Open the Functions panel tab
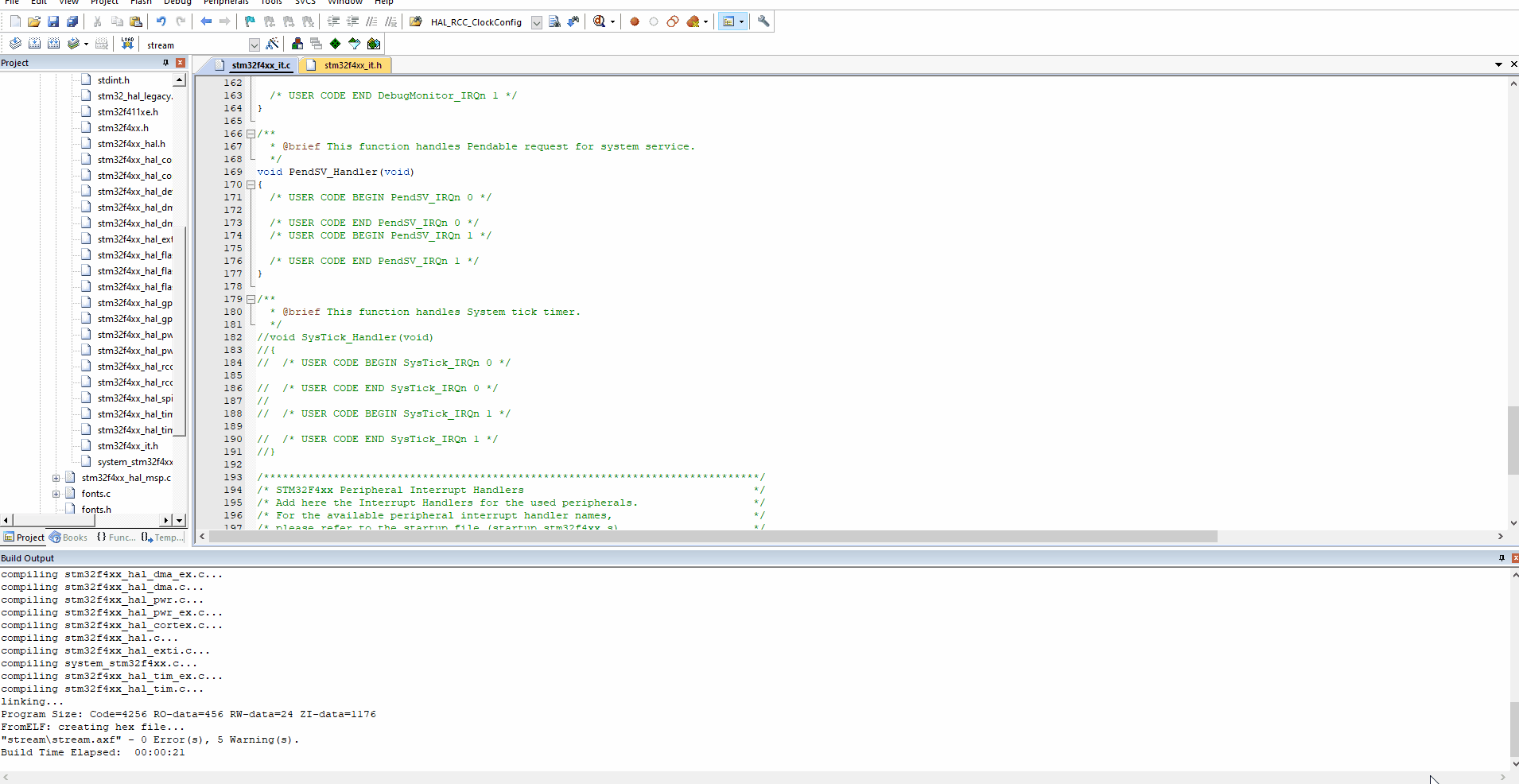 [116, 538]
